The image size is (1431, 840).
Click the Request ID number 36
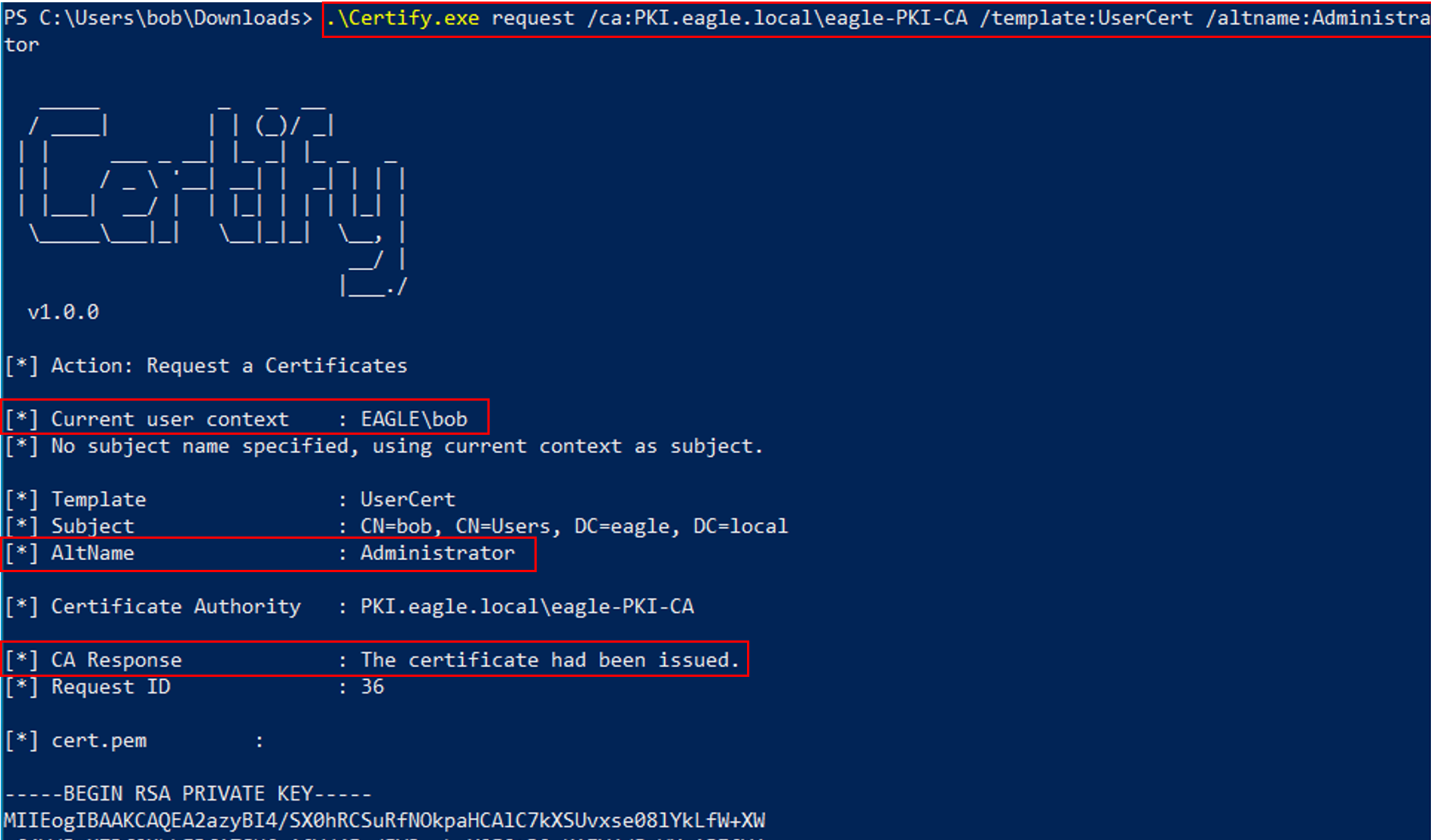click(x=372, y=687)
